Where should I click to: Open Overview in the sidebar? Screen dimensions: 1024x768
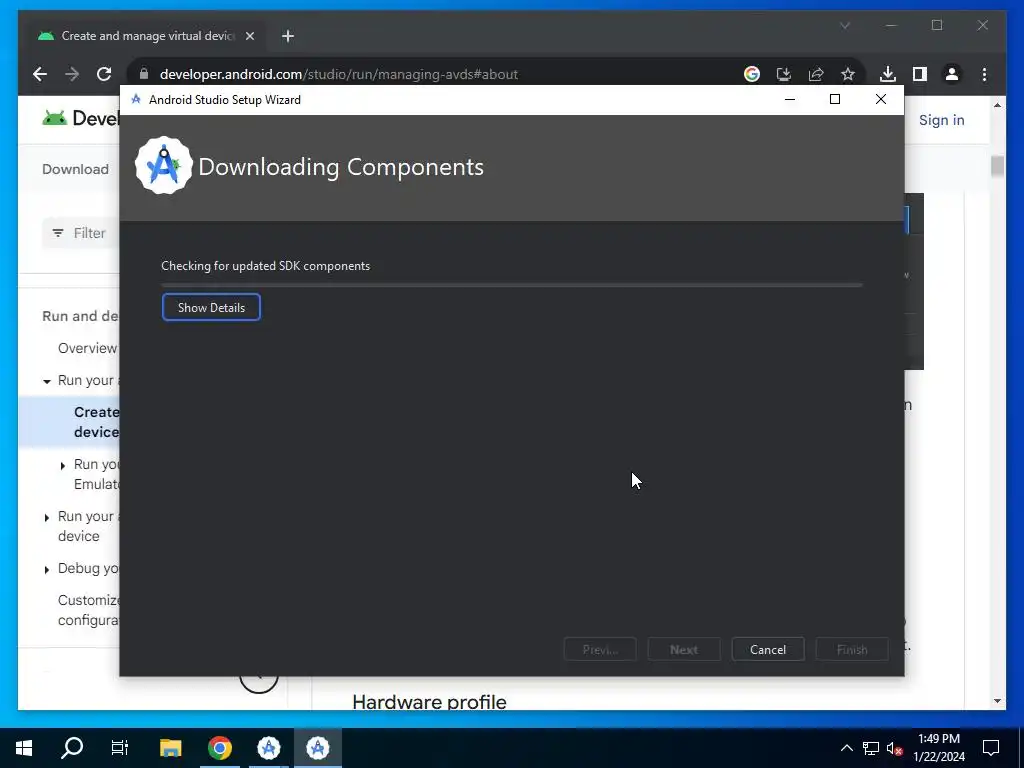click(x=88, y=348)
